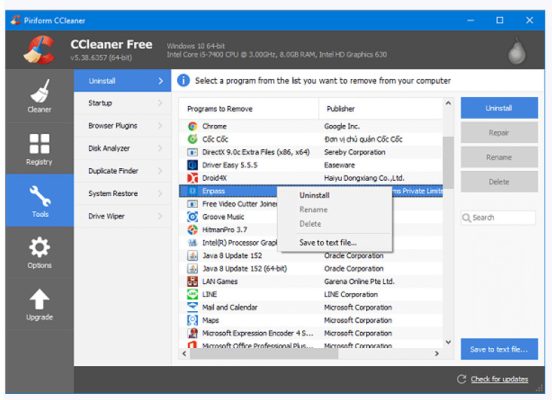Click the Driver Easy program icon

click(x=192, y=165)
